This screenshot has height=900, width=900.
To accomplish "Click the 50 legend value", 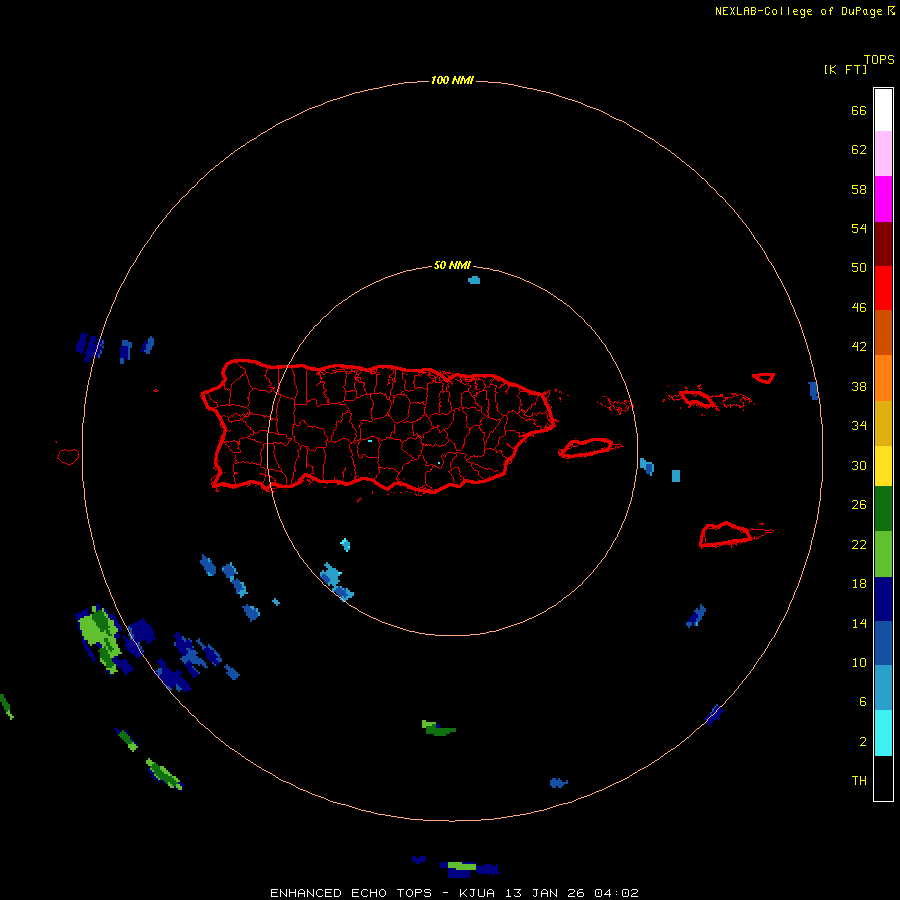I will 859,267.
